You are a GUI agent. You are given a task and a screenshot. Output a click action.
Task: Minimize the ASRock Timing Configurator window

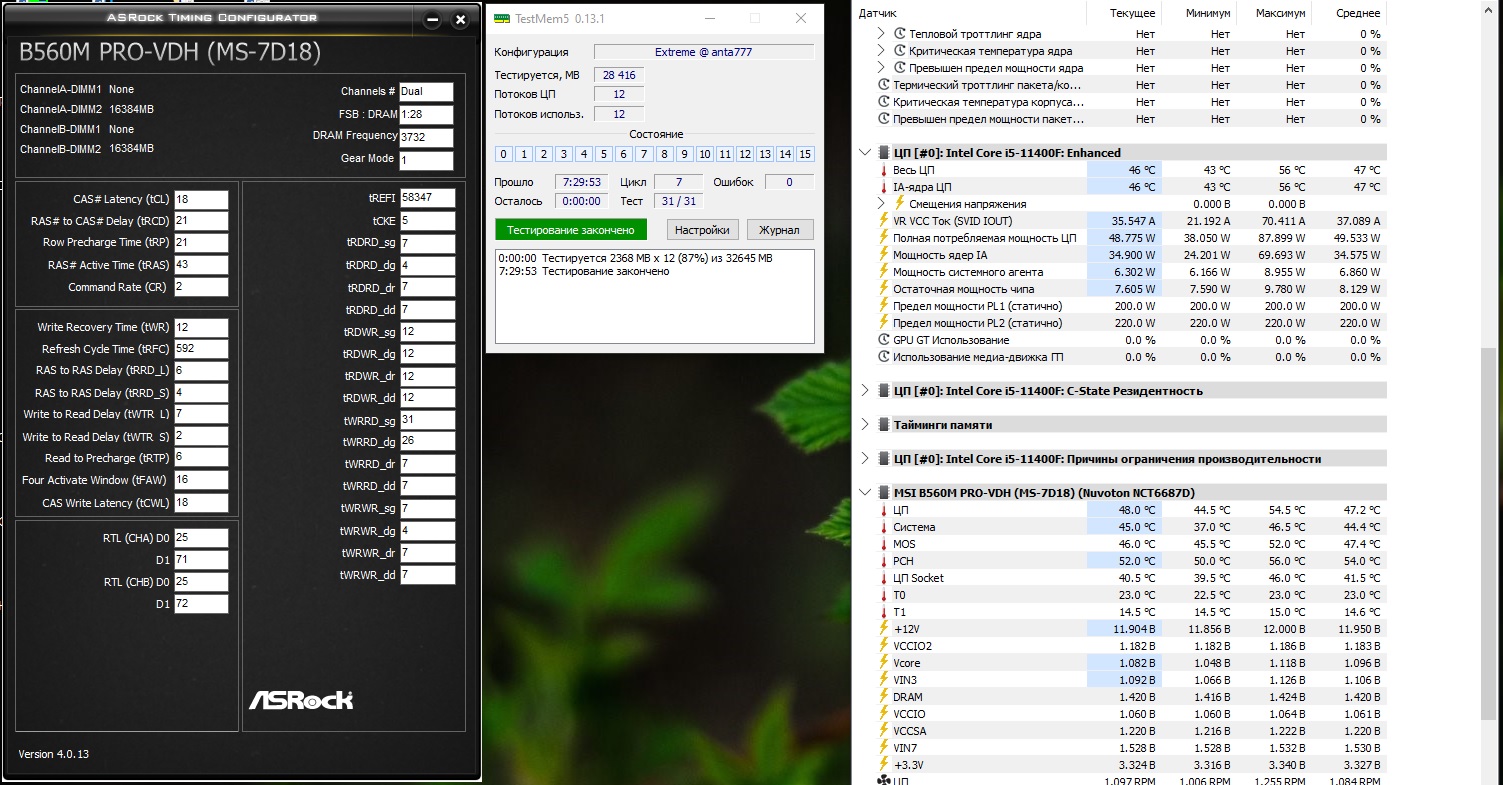[x=432, y=20]
